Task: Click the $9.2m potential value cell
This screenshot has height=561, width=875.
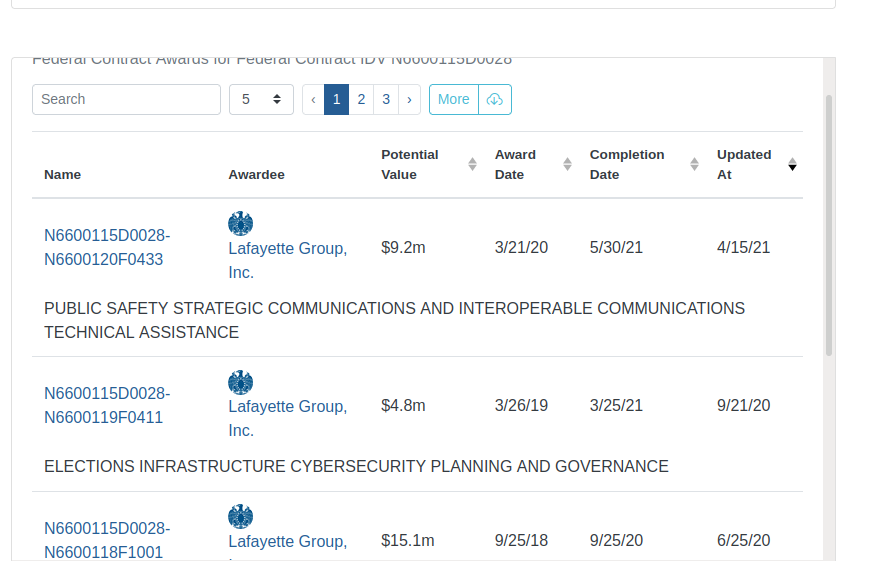Action: [403, 247]
